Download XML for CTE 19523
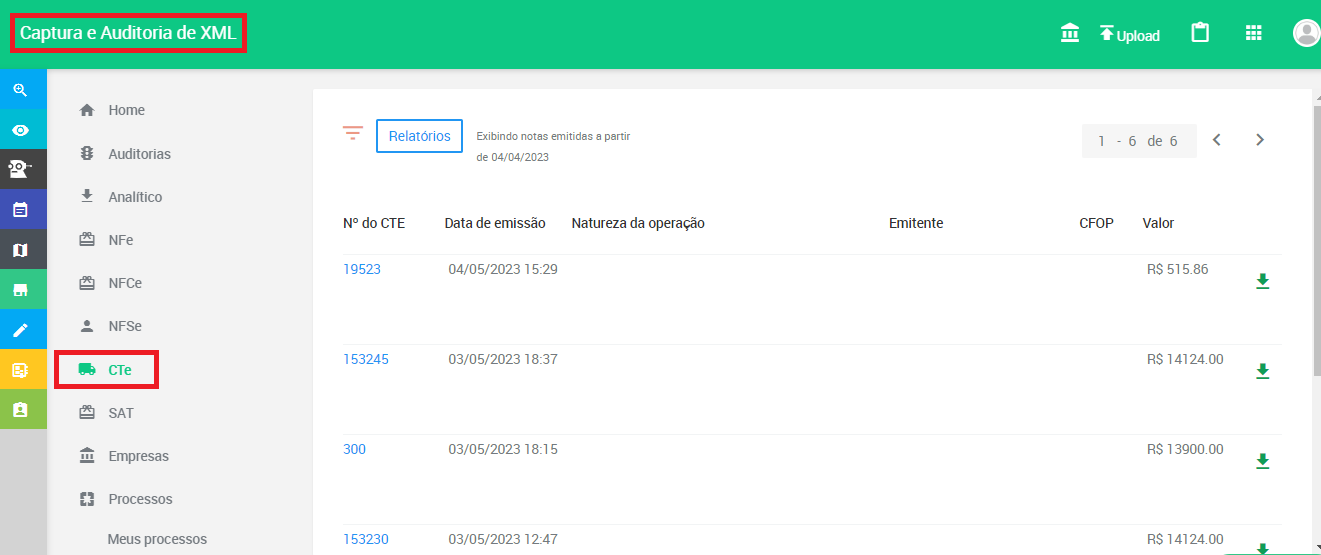This screenshot has height=555, width=1321. (x=1262, y=281)
